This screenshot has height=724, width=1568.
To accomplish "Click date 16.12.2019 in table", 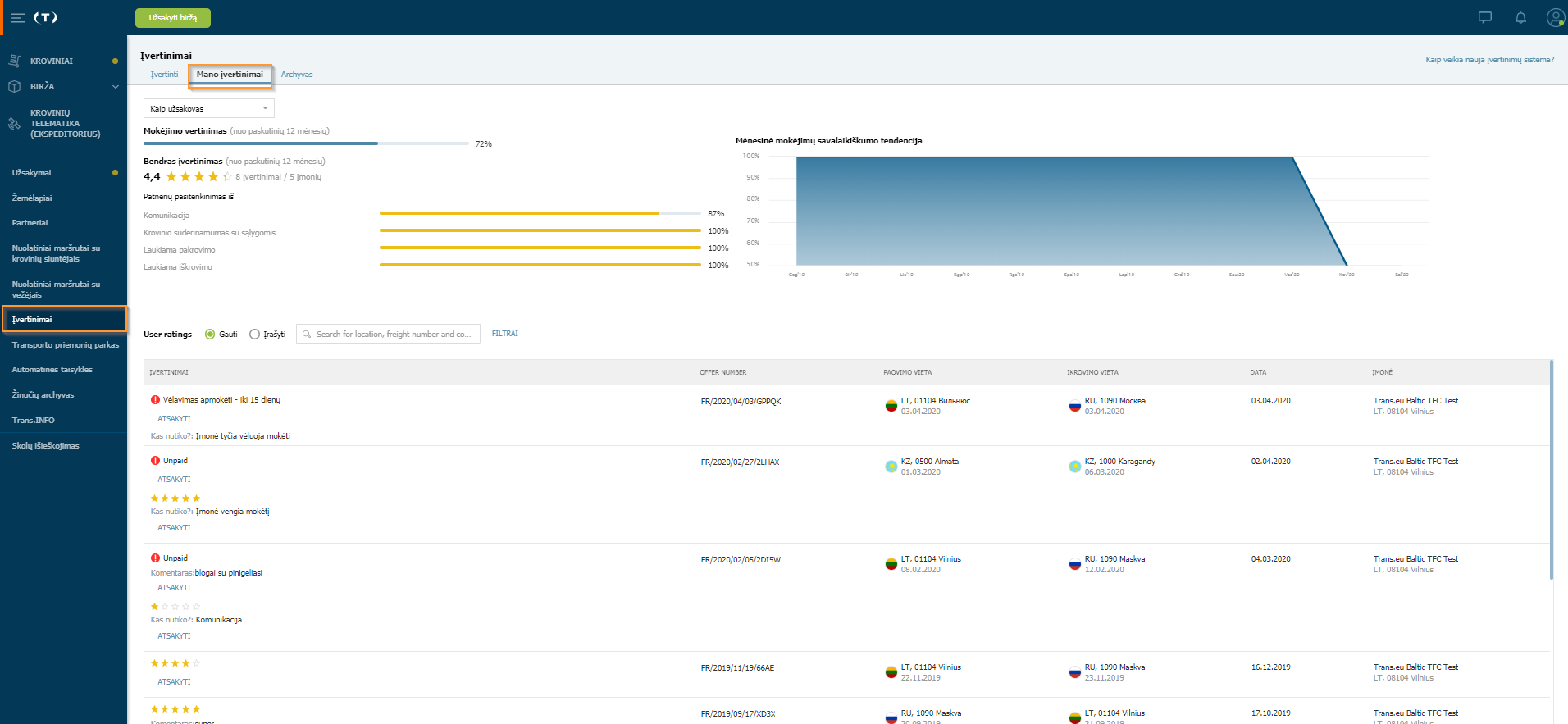I will point(1270,667).
